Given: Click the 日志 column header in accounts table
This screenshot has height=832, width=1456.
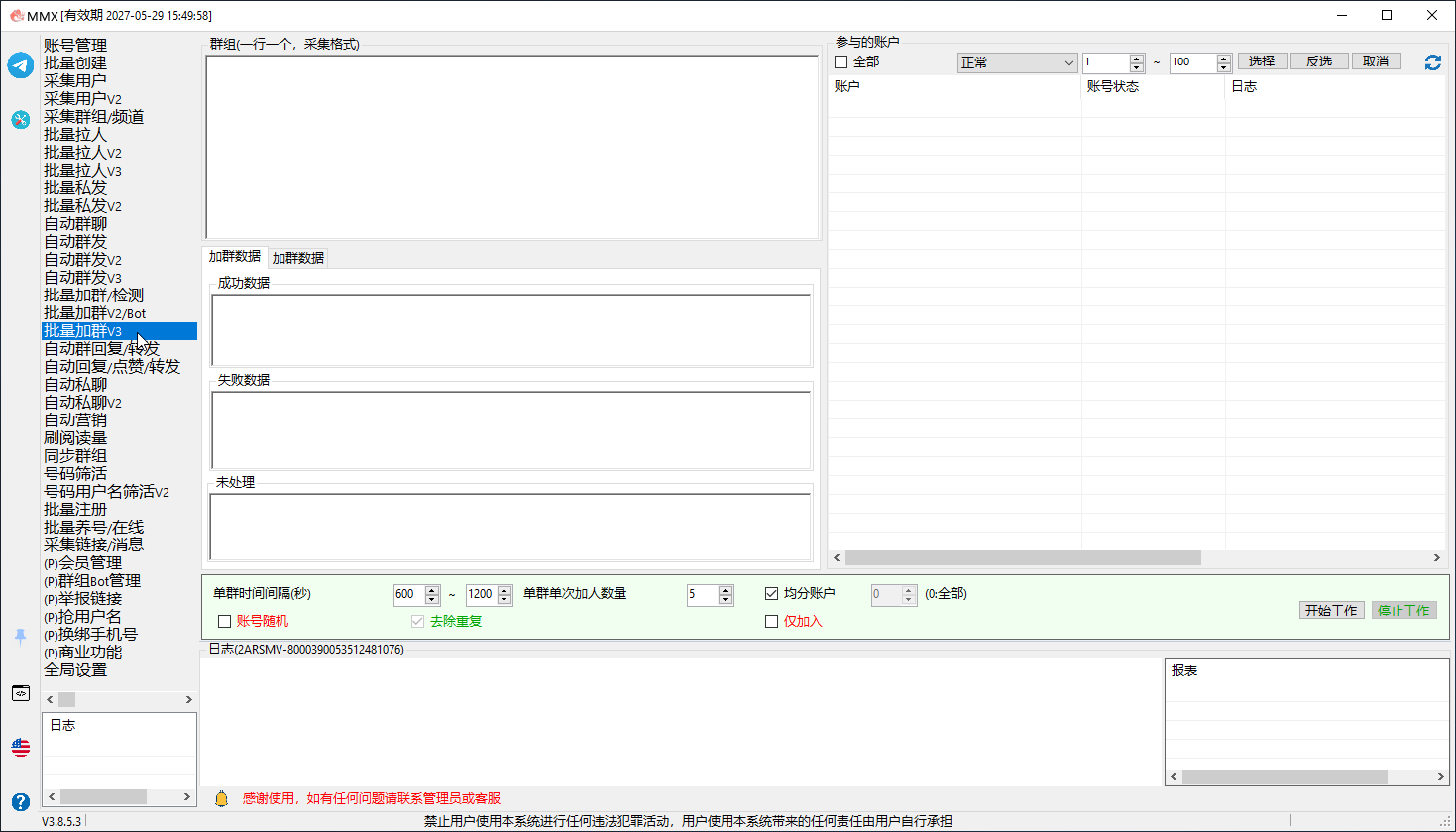Looking at the screenshot, I should (1335, 86).
